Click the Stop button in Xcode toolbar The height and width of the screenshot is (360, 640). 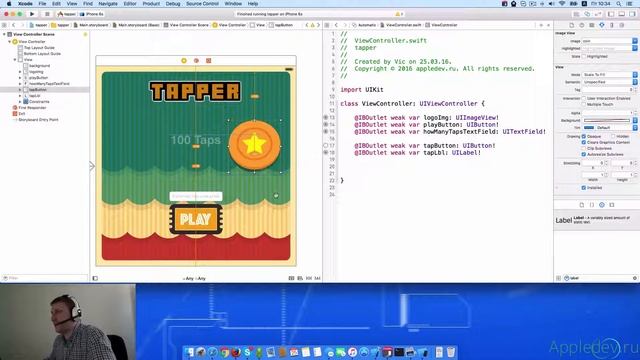click(47, 14)
